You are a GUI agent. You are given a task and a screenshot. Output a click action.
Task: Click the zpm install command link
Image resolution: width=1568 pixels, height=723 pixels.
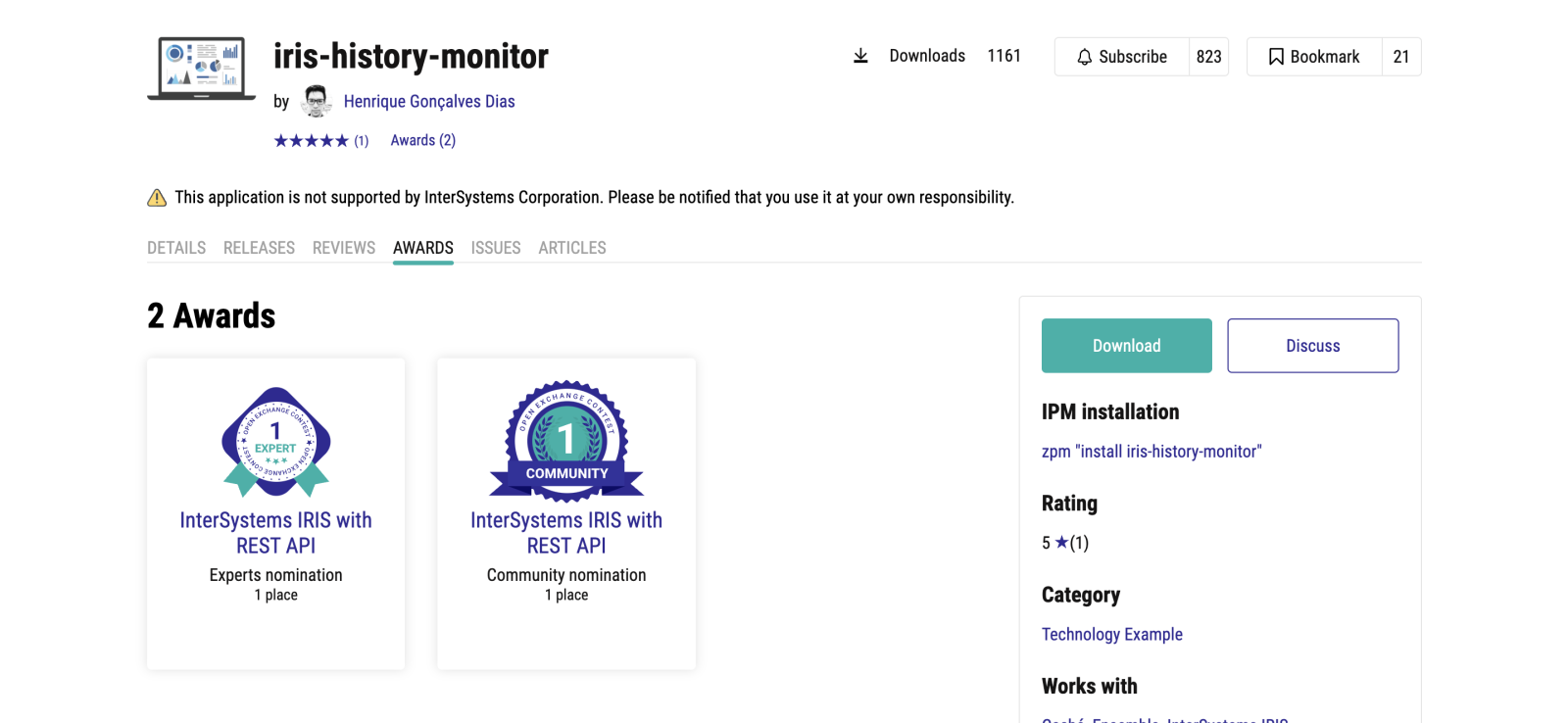(x=1151, y=452)
